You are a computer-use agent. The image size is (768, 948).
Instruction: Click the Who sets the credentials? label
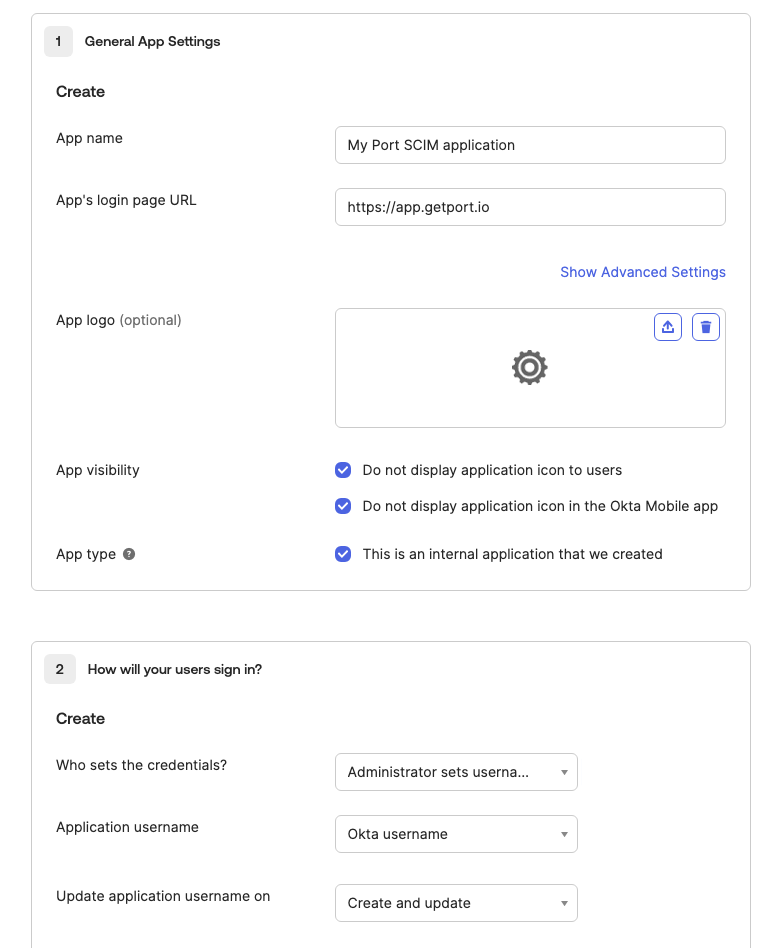(x=142, y=765)
